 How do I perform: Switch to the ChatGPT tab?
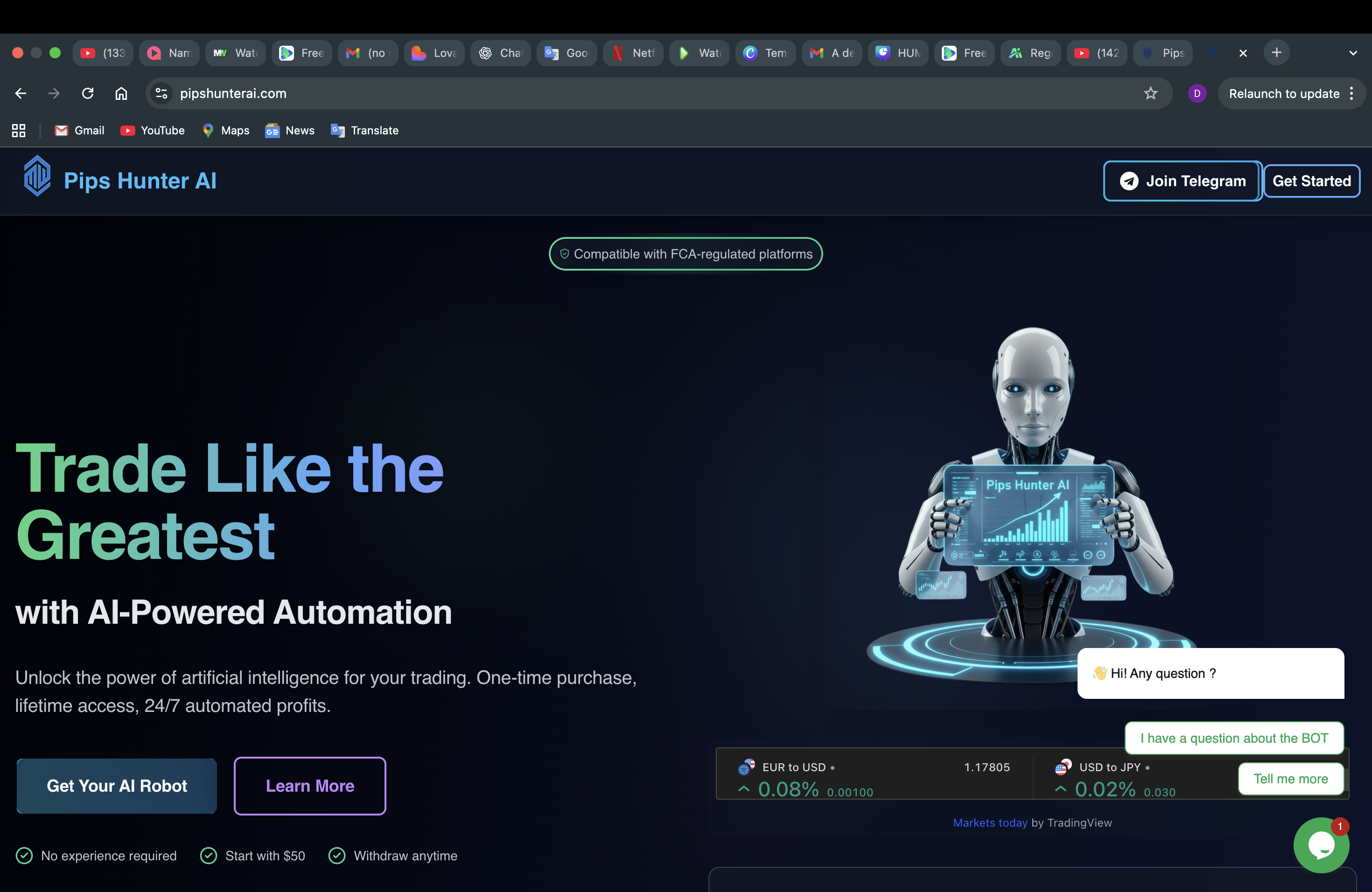500,52
